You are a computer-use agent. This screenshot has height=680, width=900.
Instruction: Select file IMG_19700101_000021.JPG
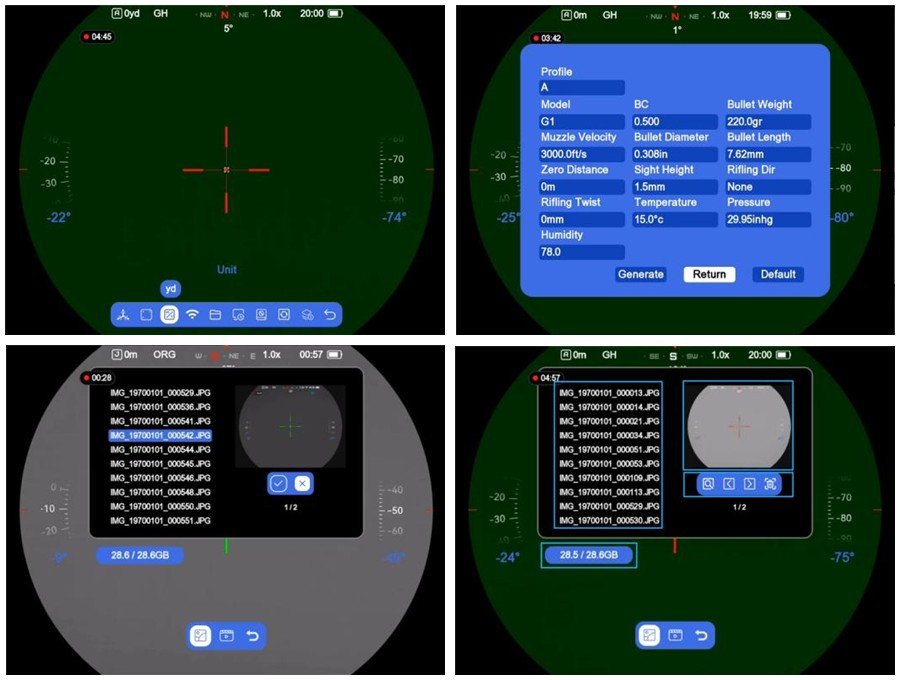pos(609,421)
